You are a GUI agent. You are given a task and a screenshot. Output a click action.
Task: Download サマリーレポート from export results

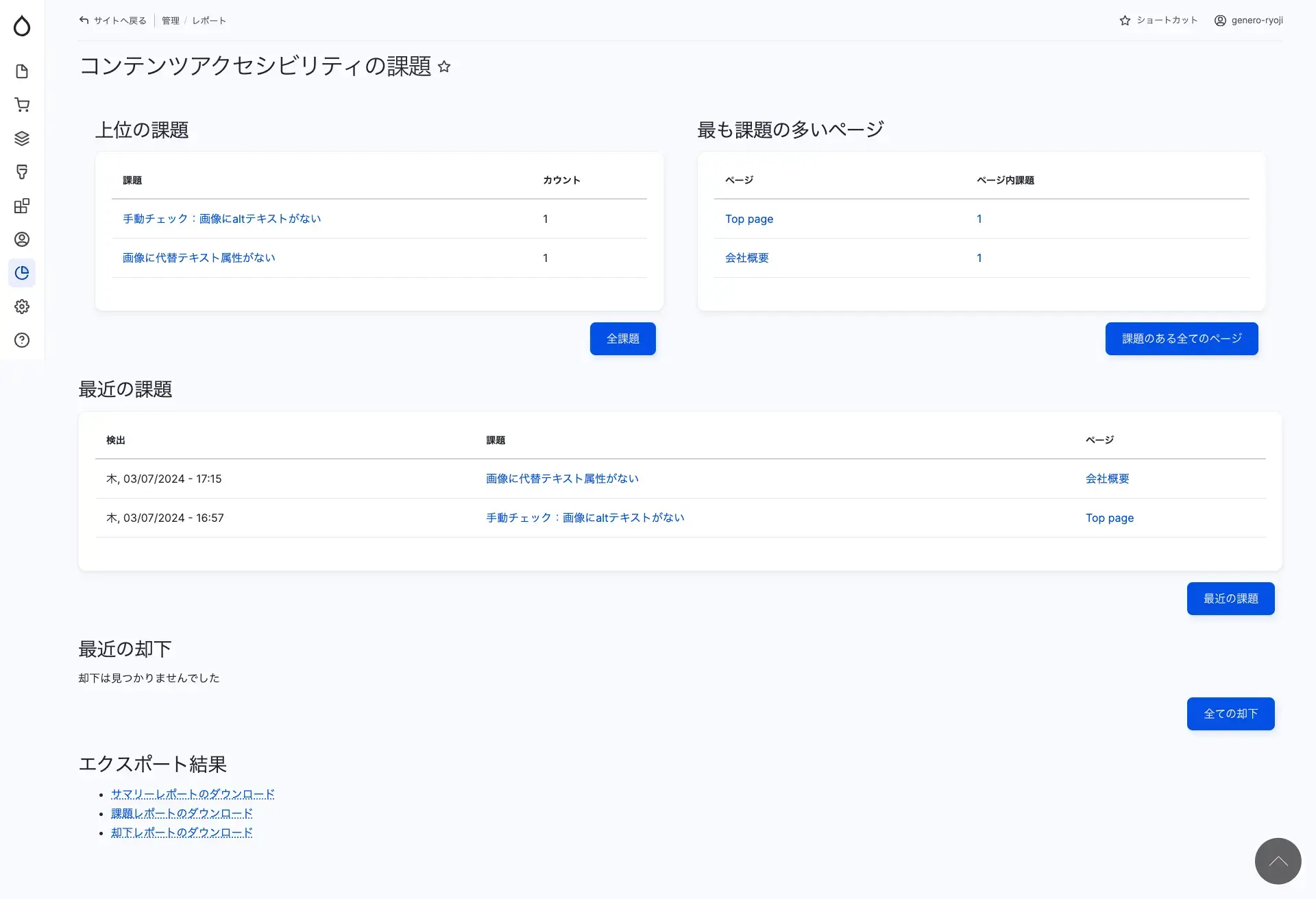(193, 793)
